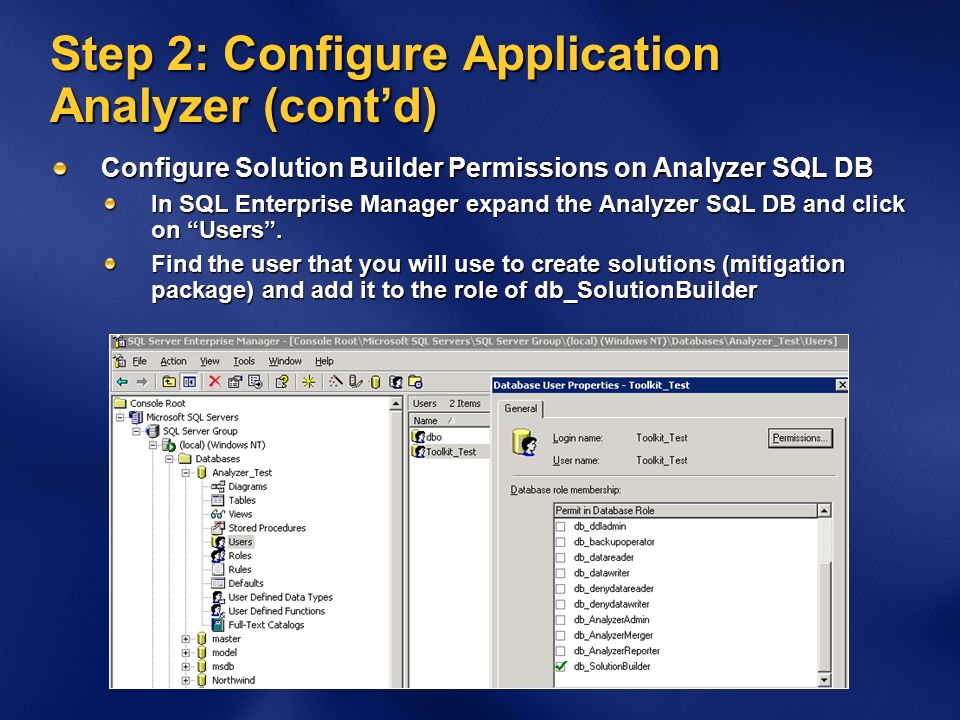Click the Views glasses icon
The height and width of the screenshot is (720, 960).
pyautogui.click(x=217, y=514)
